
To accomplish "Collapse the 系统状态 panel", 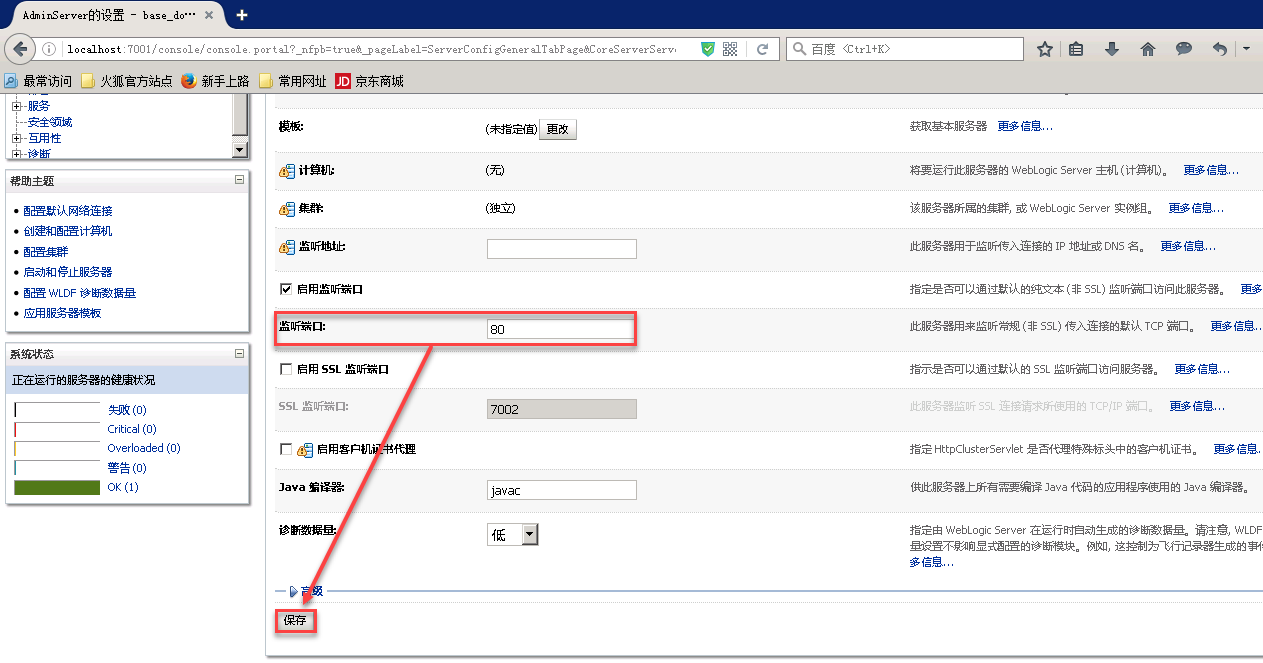I will tap(239, 353).
